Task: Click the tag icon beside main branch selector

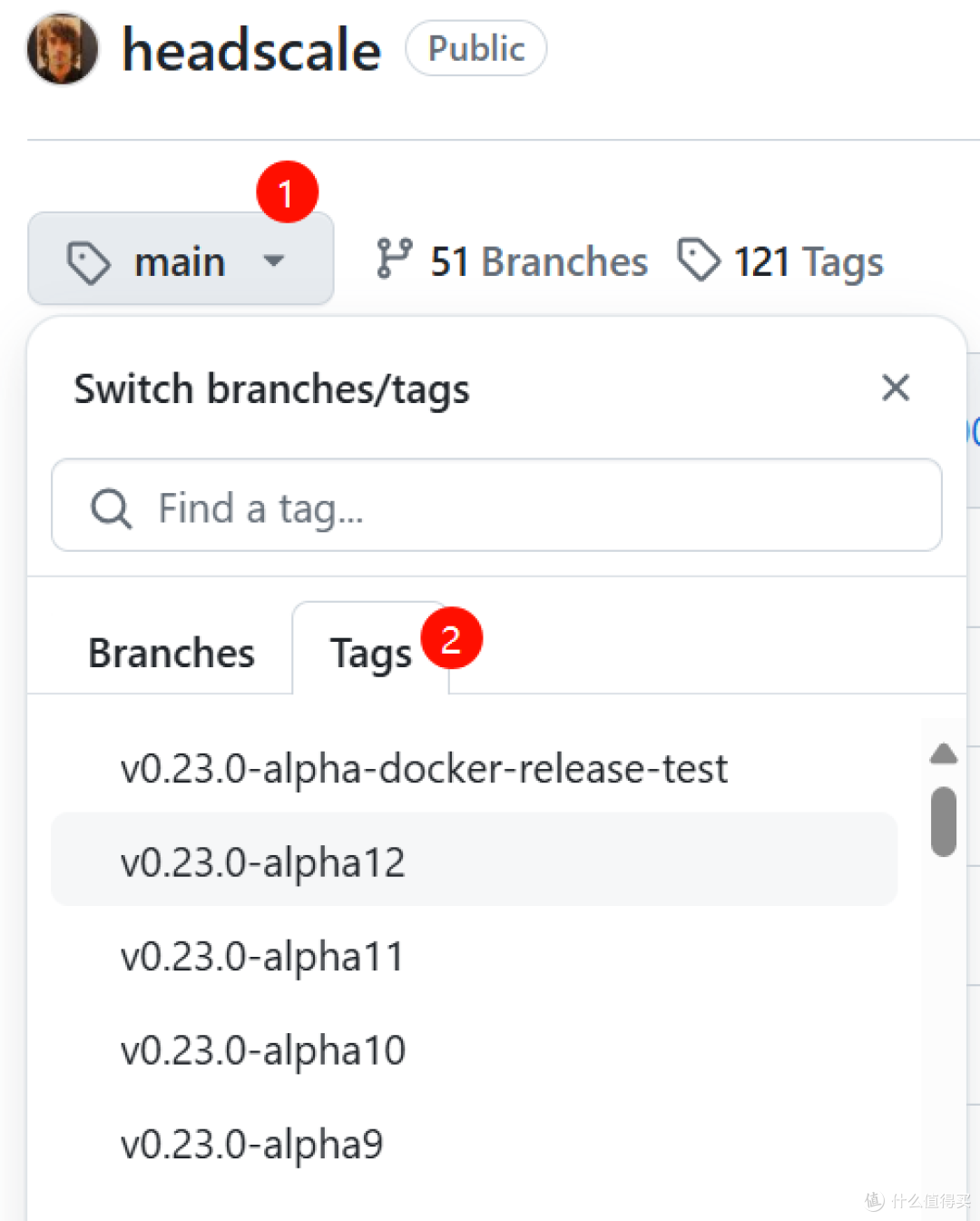Action: click(x=88, y=261)
